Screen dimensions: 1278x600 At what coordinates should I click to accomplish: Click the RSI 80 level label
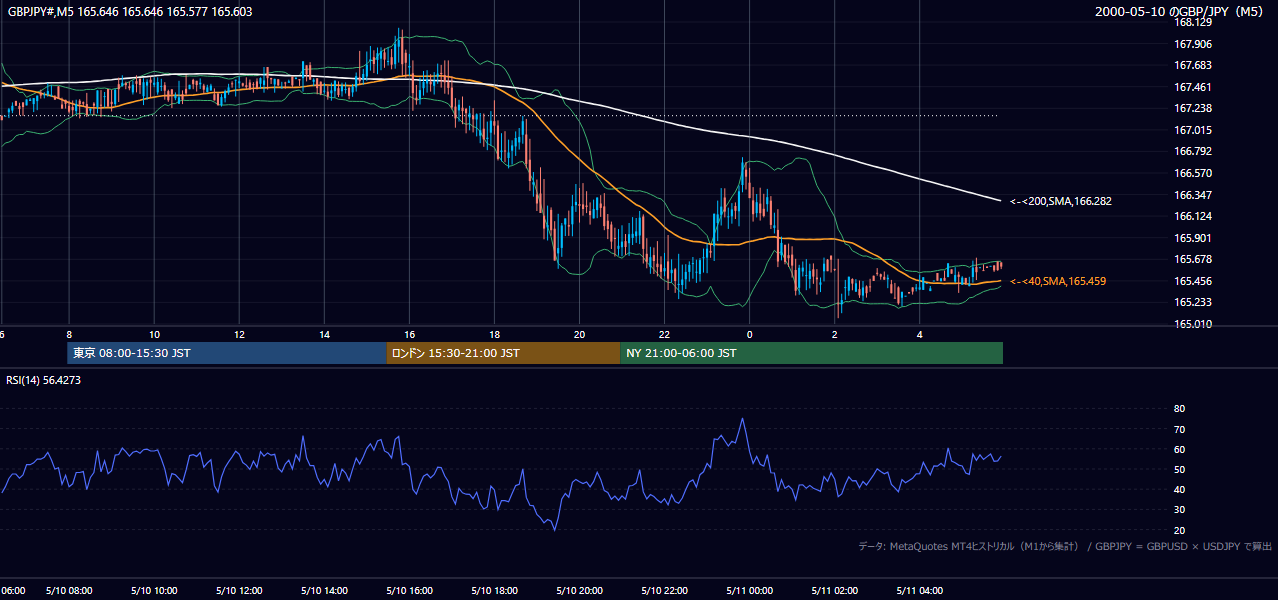[x=1180, y=409]
